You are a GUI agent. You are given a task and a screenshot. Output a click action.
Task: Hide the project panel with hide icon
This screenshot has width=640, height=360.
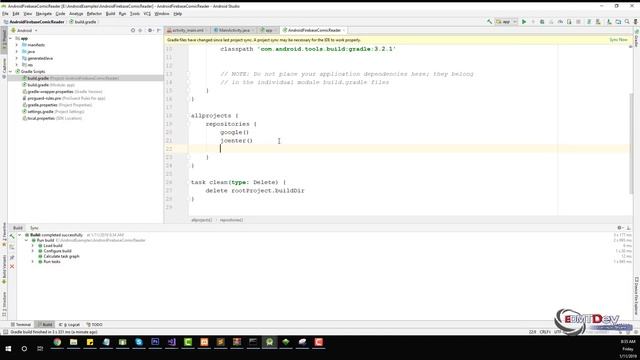tap(159, 30)
